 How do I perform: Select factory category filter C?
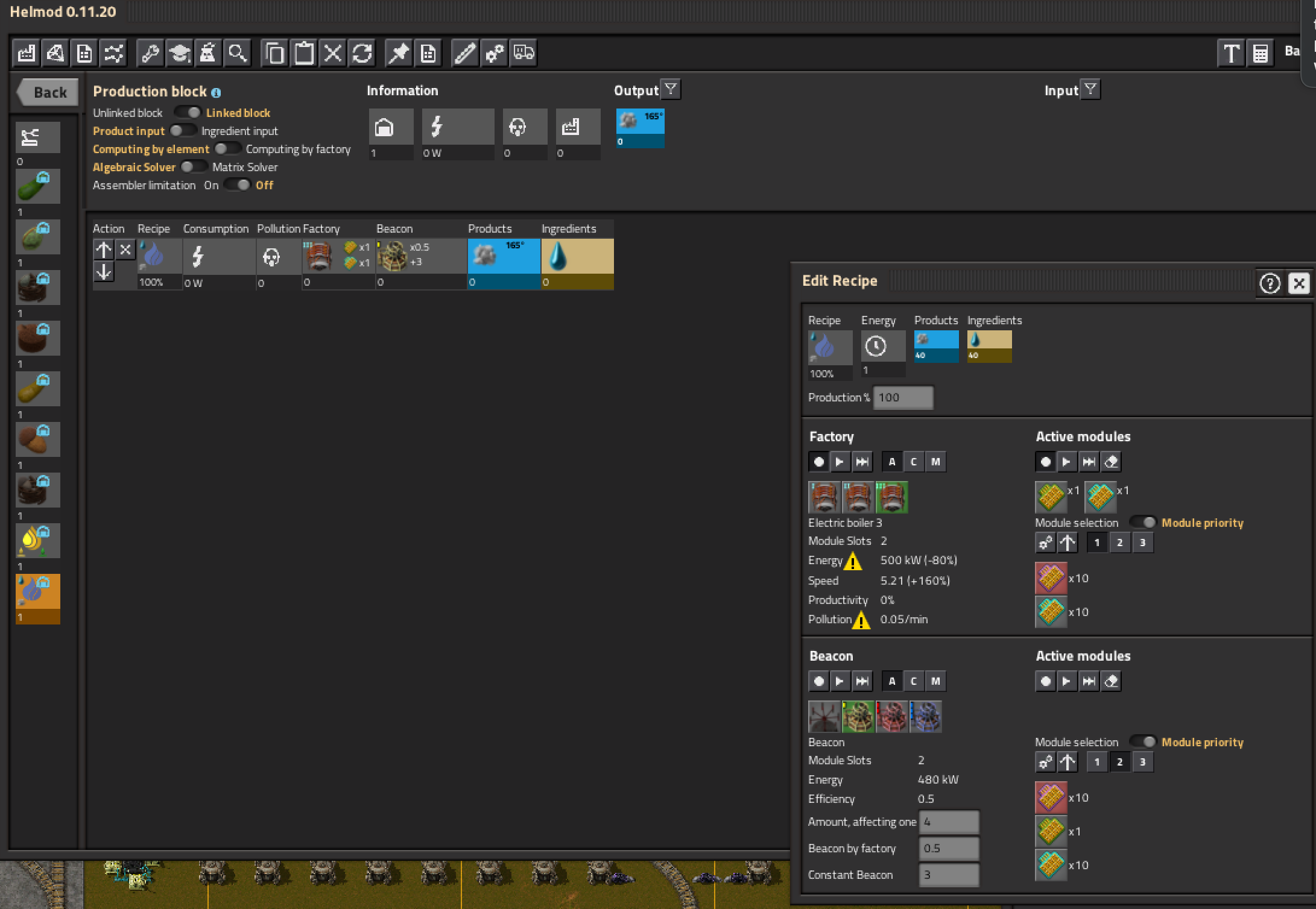coord(913,462)
